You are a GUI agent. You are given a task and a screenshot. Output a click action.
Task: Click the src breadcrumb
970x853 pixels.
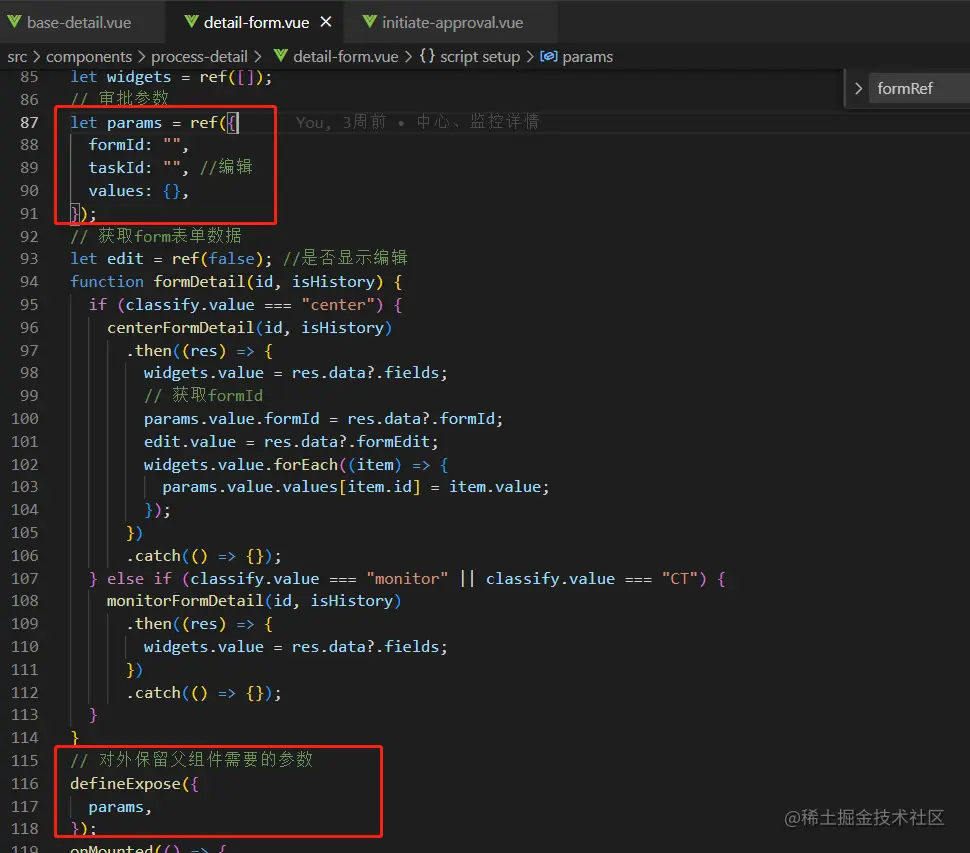pyautogui.click(x=17, y=57)
